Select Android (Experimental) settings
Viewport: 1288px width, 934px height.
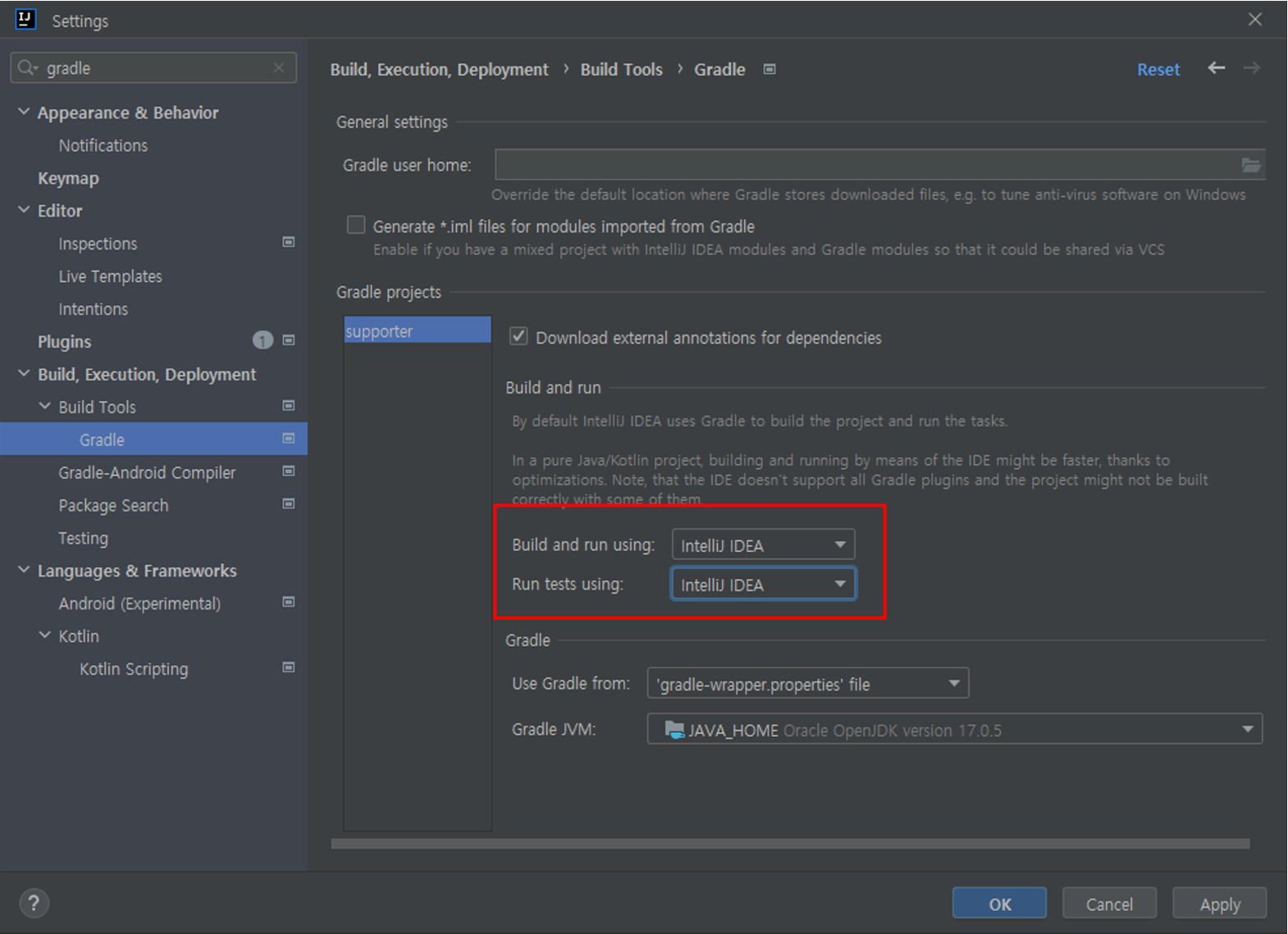pos(139,604)
